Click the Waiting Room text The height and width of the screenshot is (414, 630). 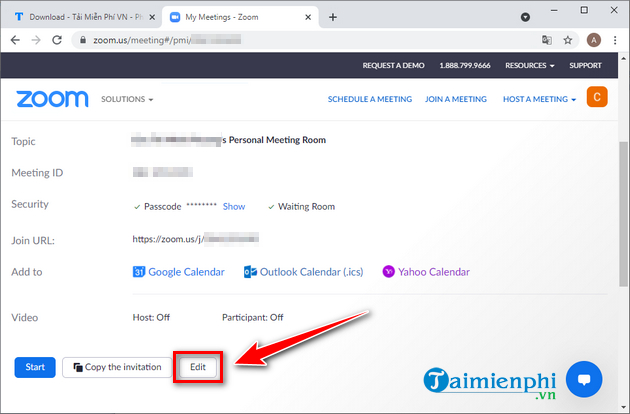306,206
